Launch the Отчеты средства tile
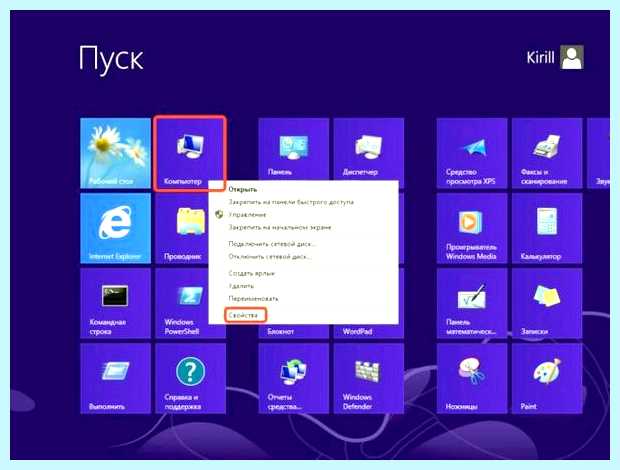The height and width of the screenshot is (470, 620). pos(293,378)
